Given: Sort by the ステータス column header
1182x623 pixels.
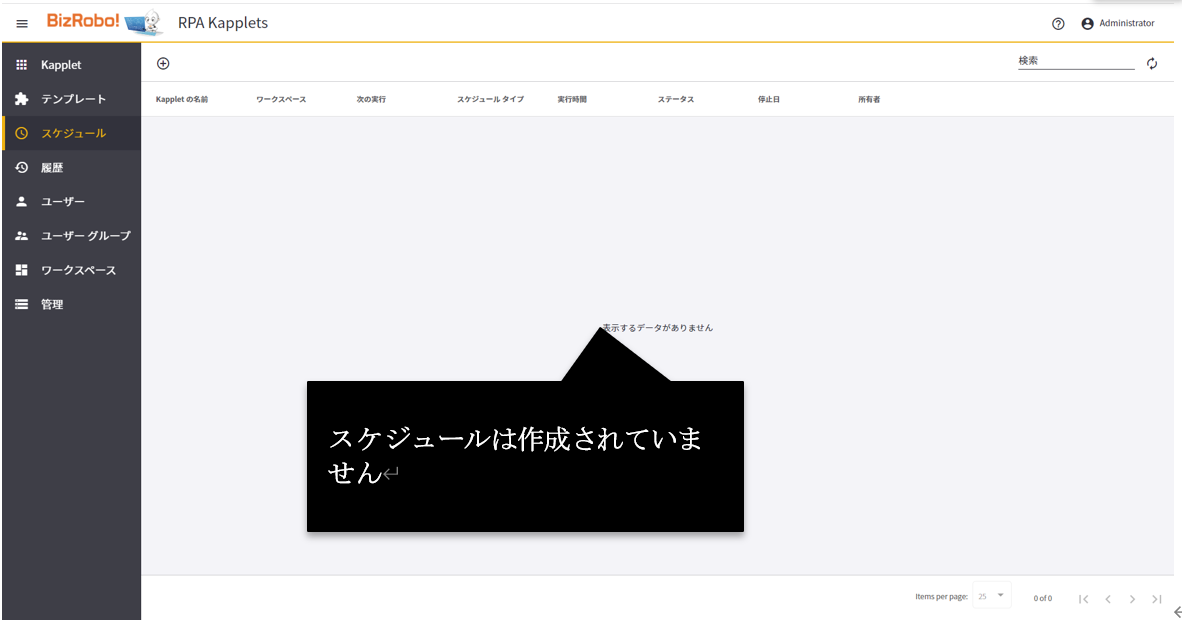Looking at the screenshot, I should coord(674,99).
